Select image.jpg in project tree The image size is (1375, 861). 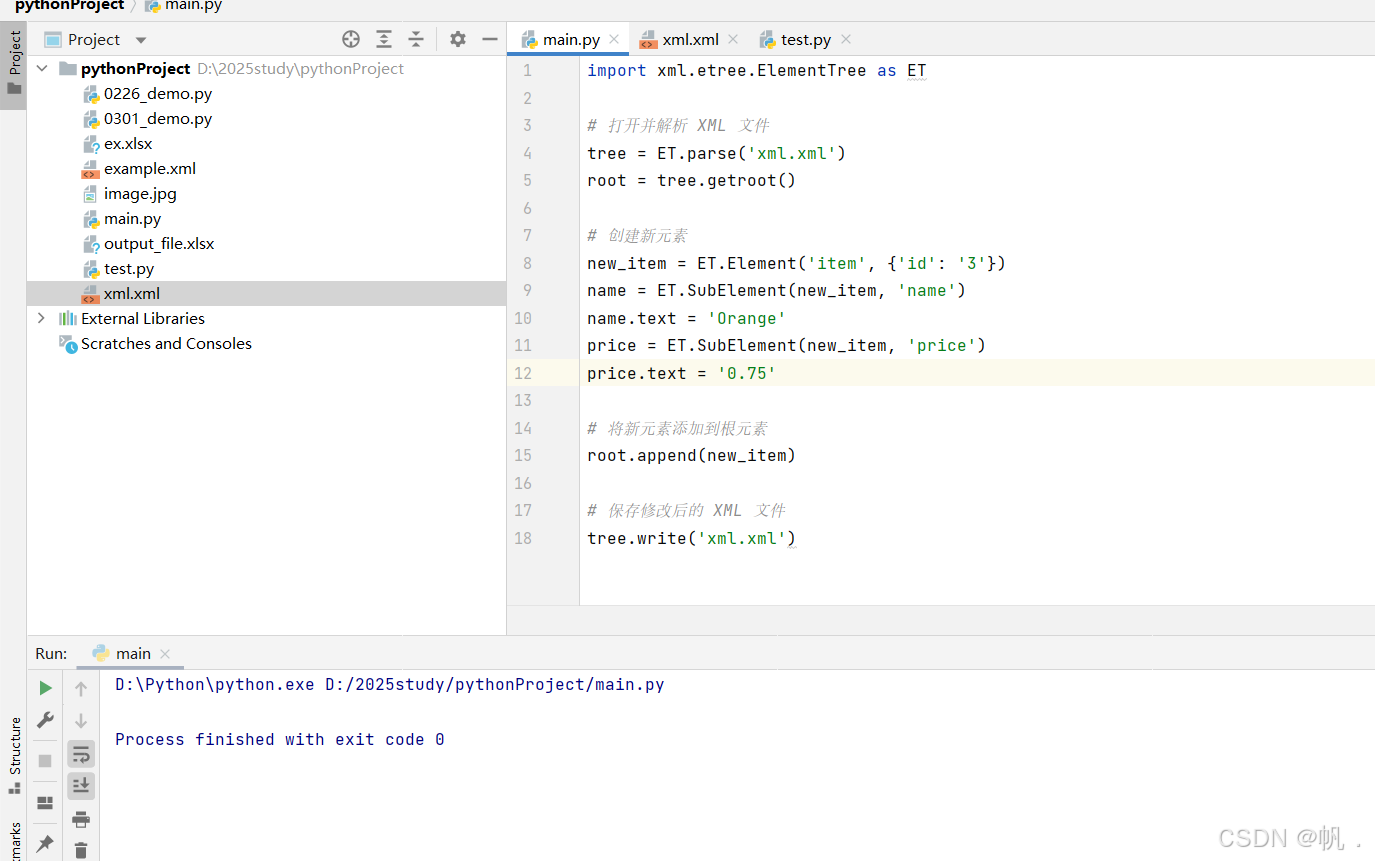tap(140, 193)
